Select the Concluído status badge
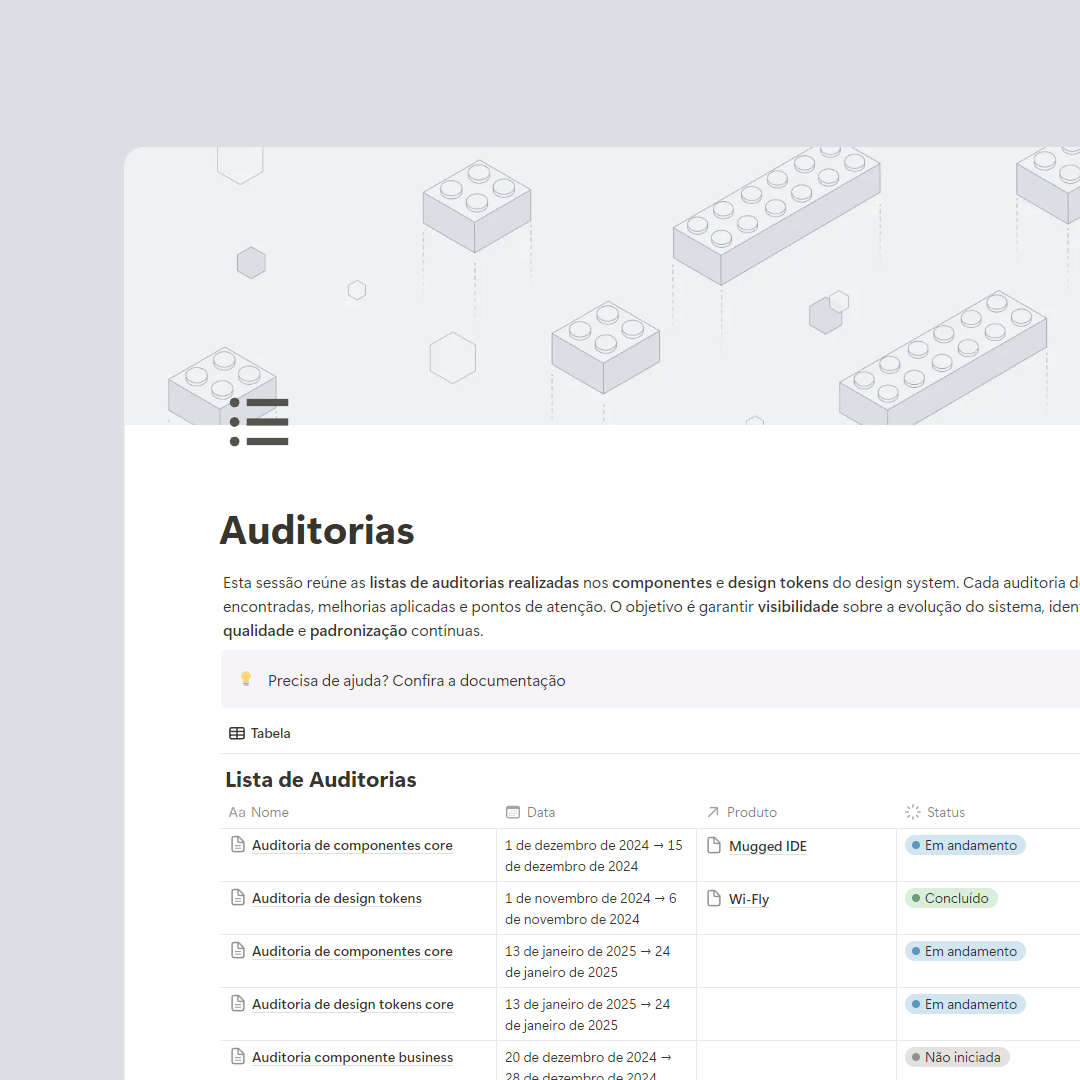The width and height of the screenshot is (1080, 1080). 951,898
